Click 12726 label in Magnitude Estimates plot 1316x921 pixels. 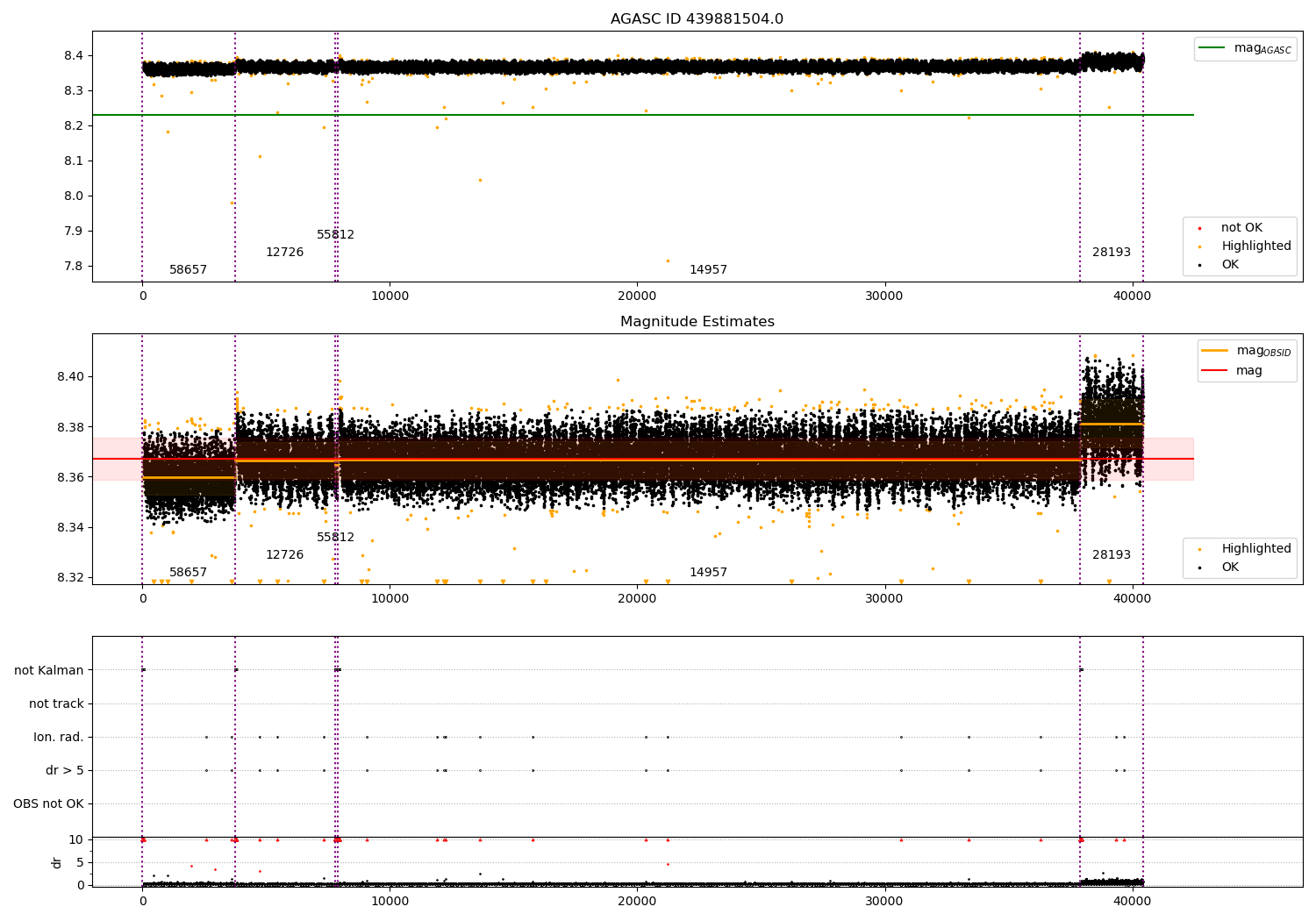pyautogui.click(x=284, y=555)
